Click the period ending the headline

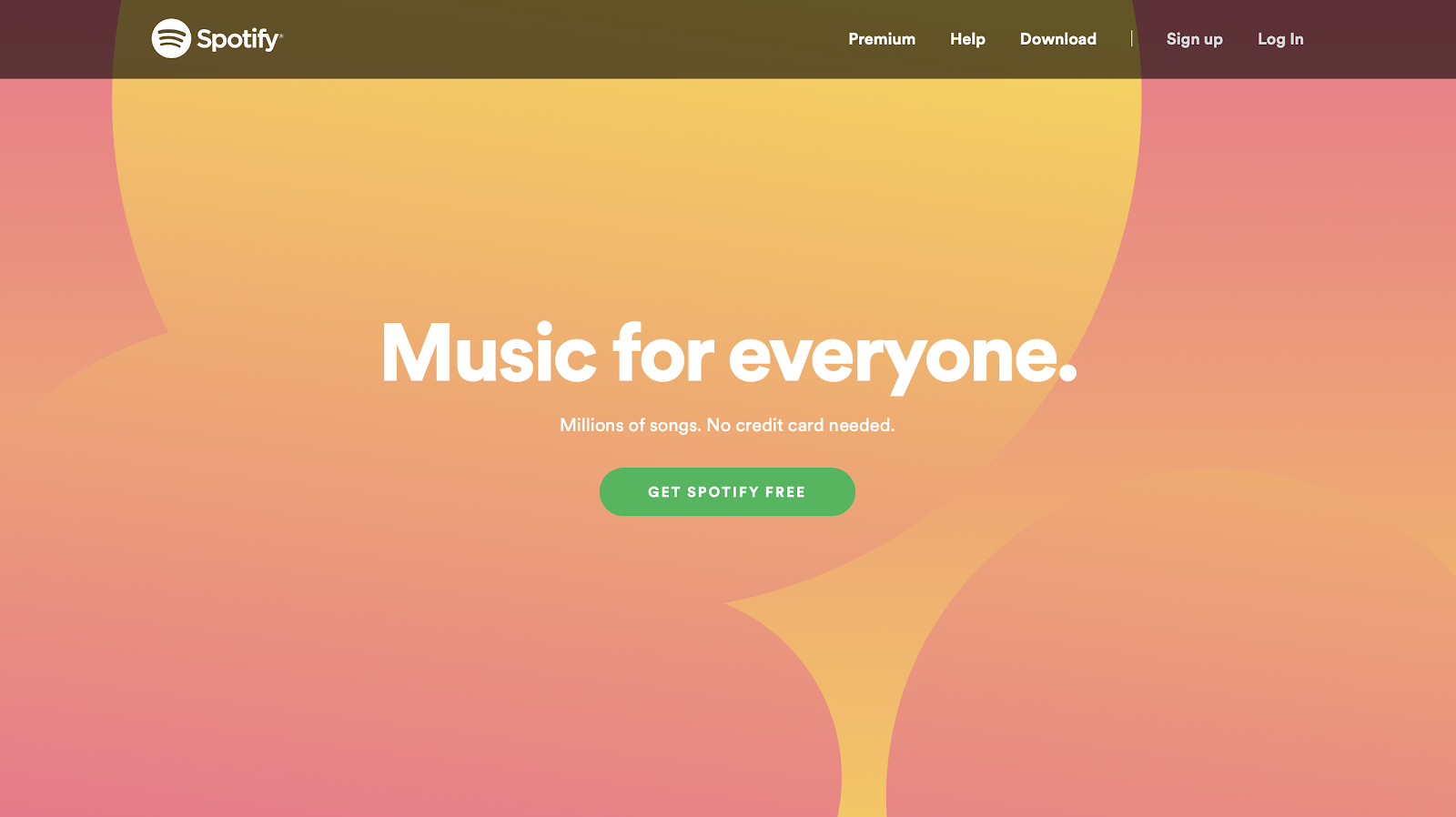click(x=1067, y=373)
